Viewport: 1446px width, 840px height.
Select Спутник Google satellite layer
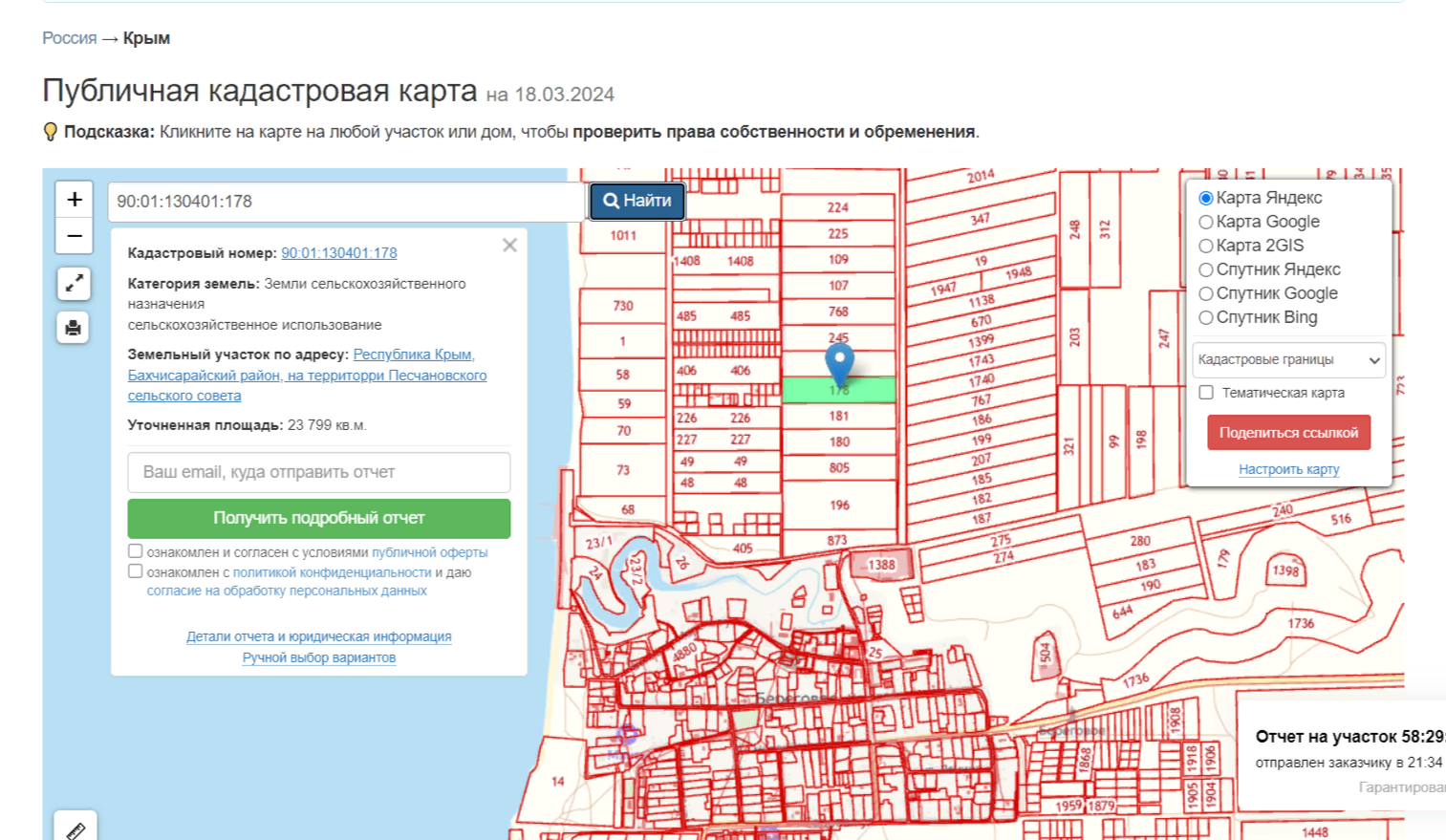[1206, 293]
